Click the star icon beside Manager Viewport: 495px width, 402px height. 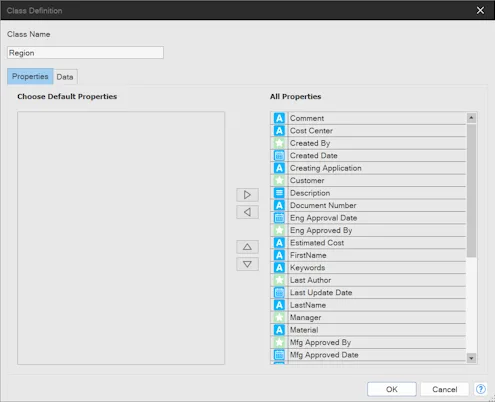click(279, 317)
